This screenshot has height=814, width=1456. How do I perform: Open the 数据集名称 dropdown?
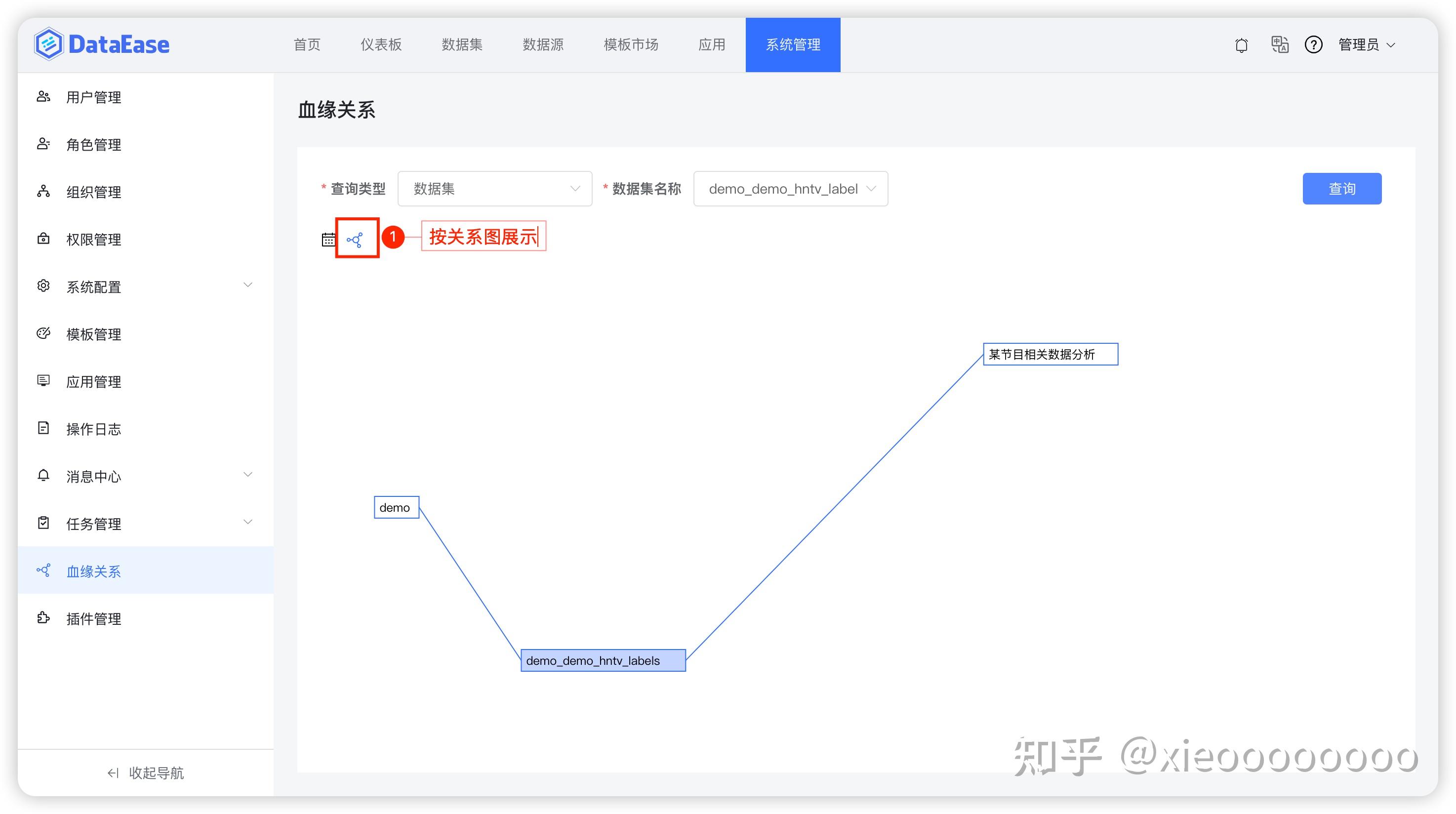click(x=790, y=188)
